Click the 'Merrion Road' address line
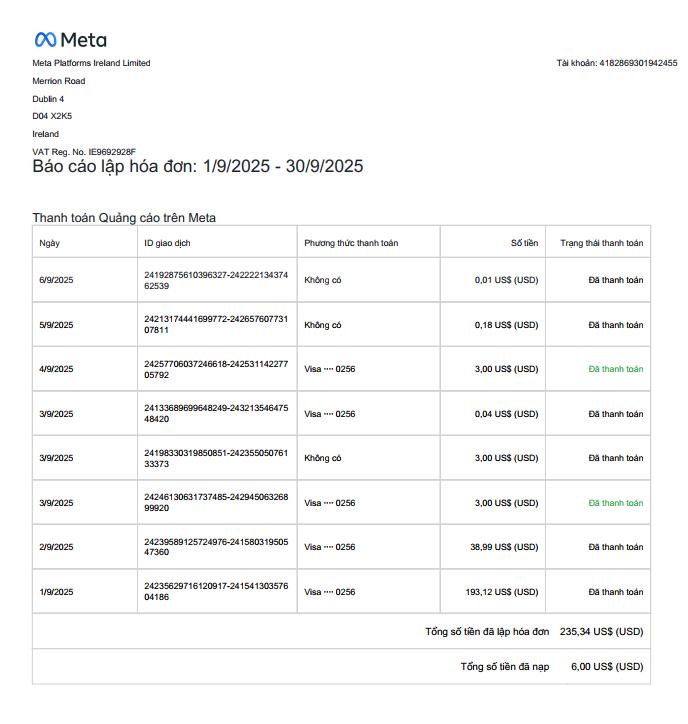Image resolution: width=688 pixels, height=724 pixels. click(59, 81)
